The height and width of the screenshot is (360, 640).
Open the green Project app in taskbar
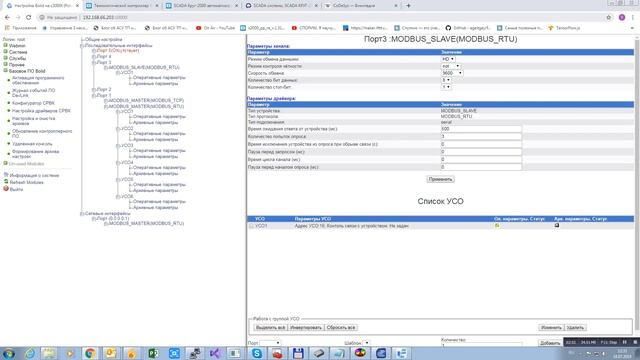[x=153, y=353]
